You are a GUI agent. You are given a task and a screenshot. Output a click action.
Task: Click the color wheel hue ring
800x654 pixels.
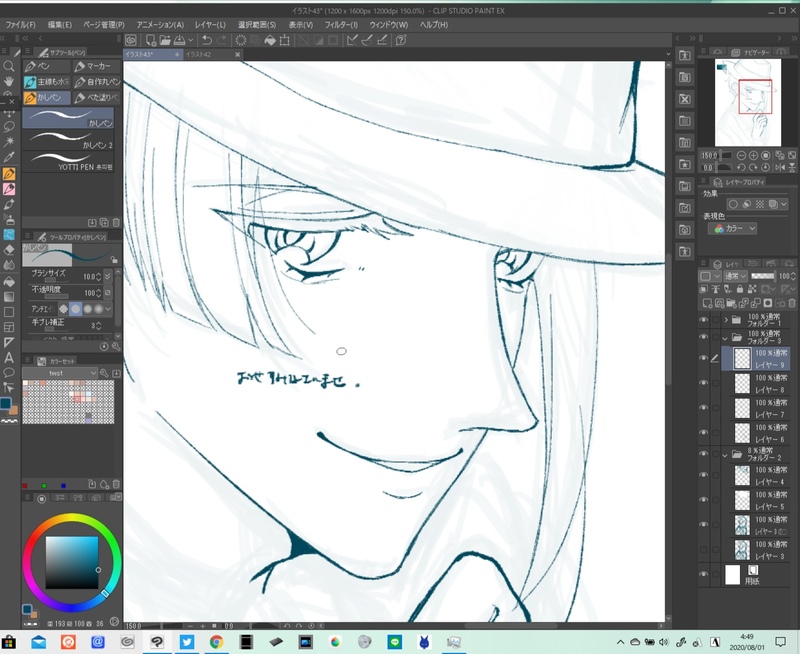point(72,518)
